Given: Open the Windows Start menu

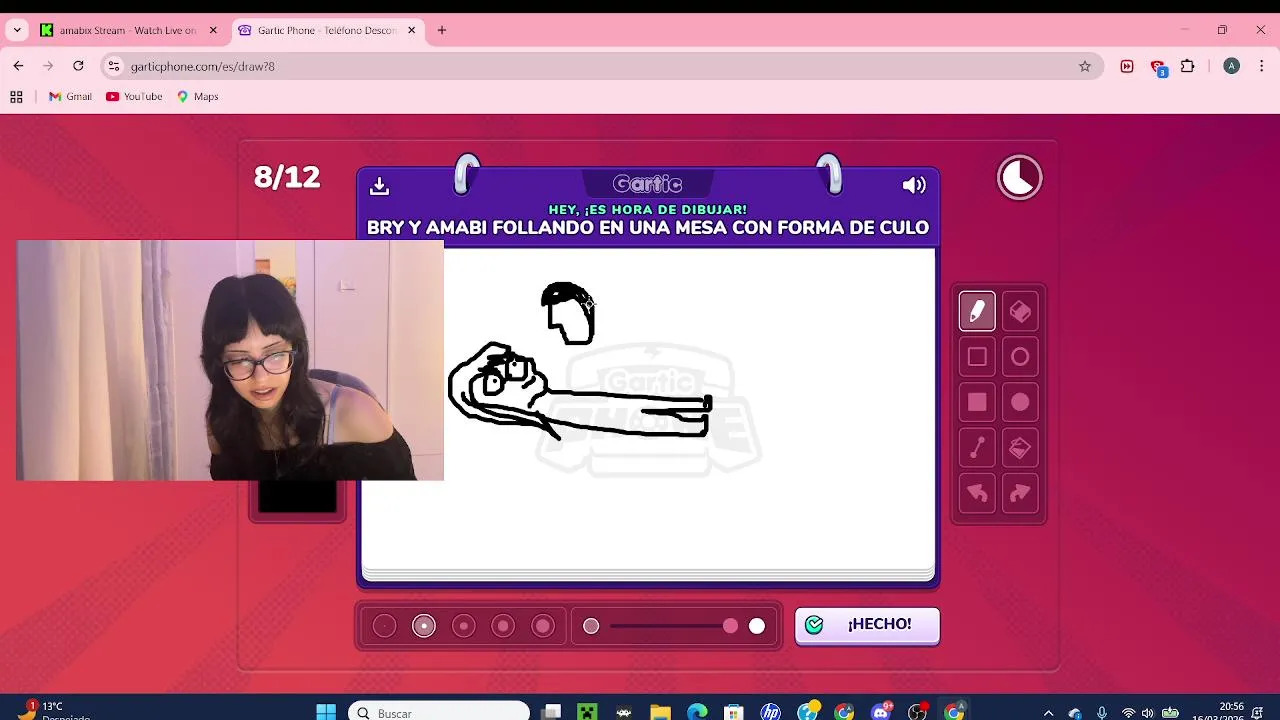Looking at the screenshot, I should (326, 712).
